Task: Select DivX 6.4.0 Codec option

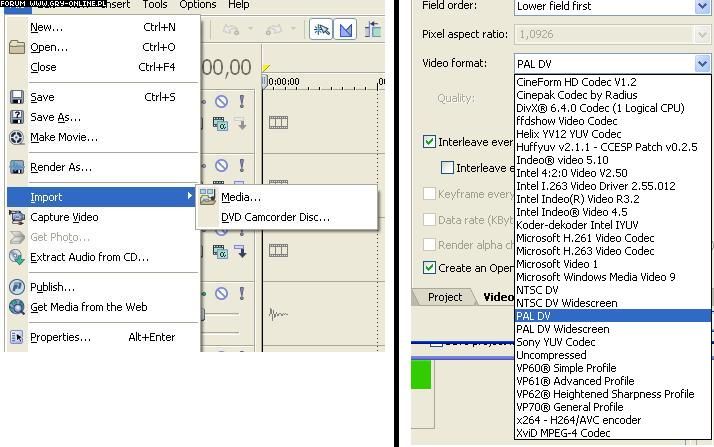Action: (x=612, y=108)
